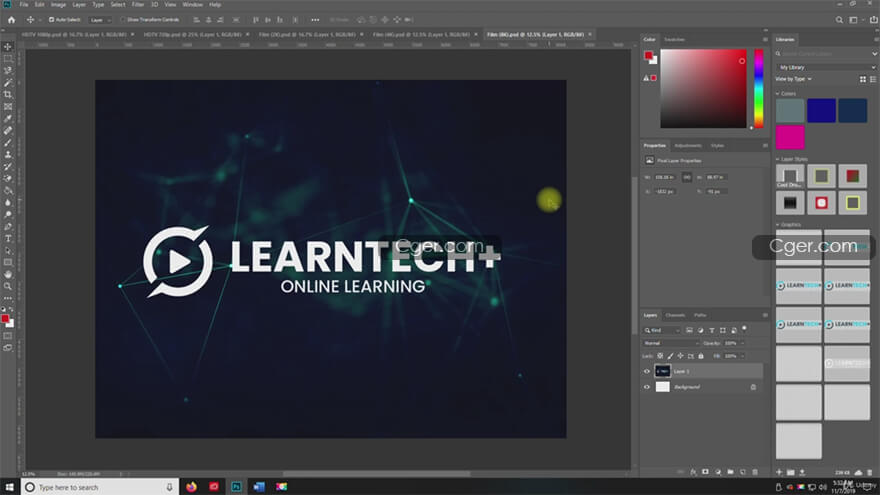Add a layer mask to Layer 1
Image resolution: width=880 pixels, height=495 pixels.
pyautogui.click(x=705, y=472)
